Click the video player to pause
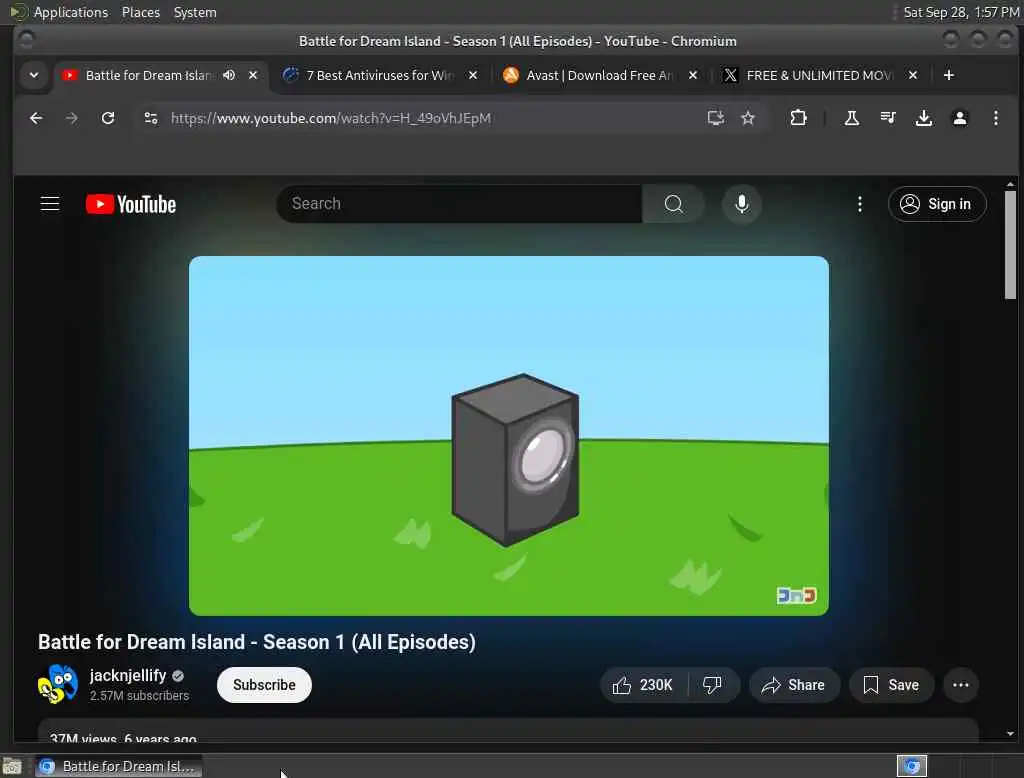 [509, 436]
